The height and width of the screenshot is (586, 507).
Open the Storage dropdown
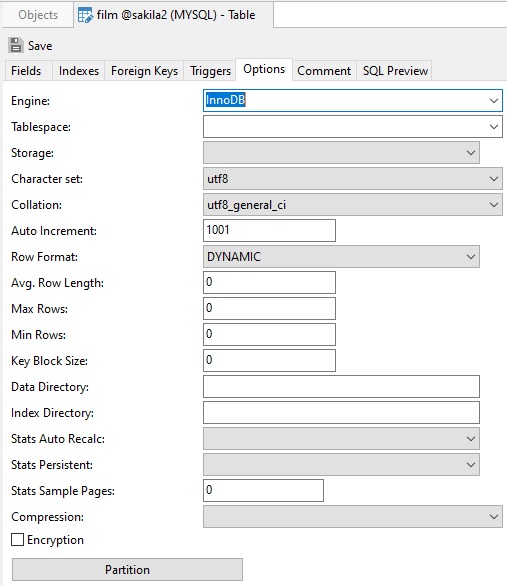tap(341, 152)
